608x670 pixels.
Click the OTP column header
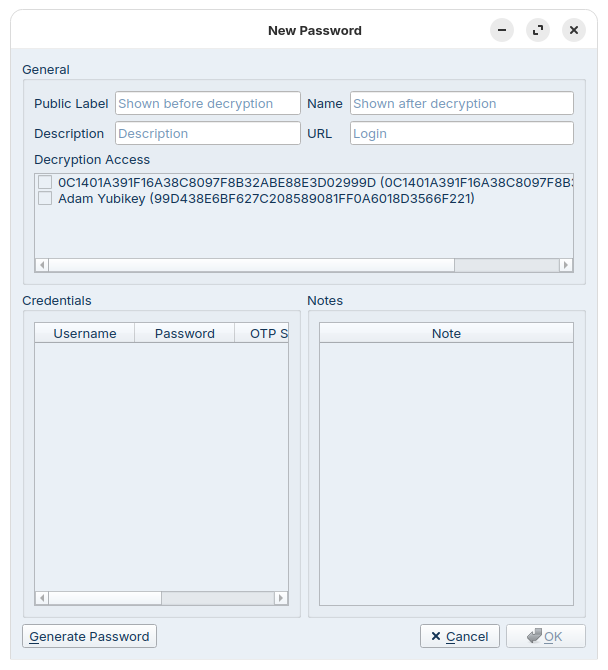261,333
